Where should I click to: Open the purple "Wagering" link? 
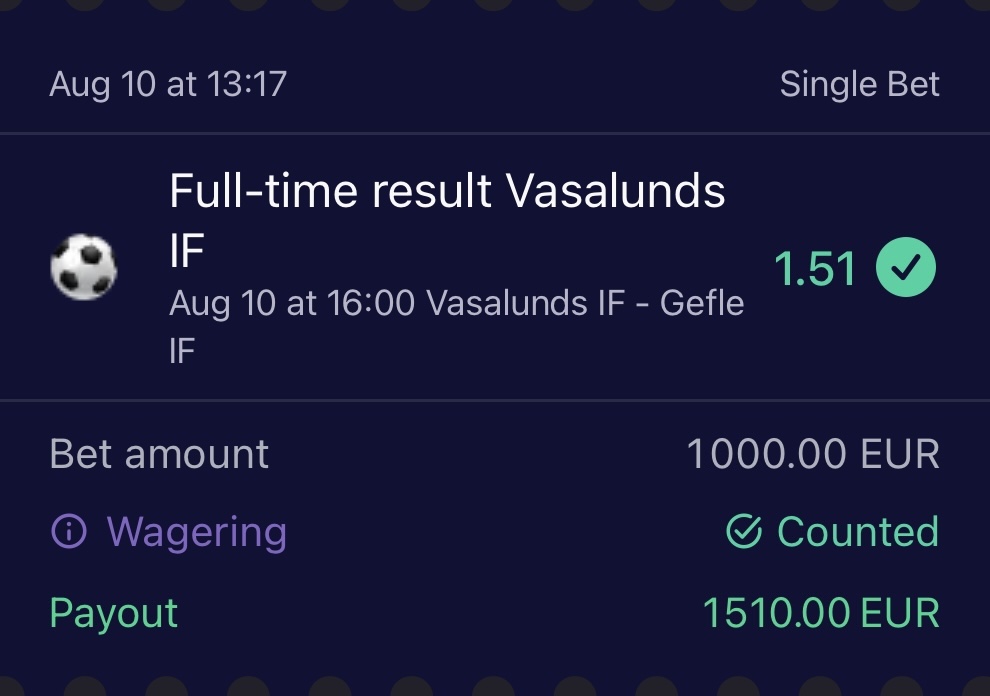click(x=196, y=533)
